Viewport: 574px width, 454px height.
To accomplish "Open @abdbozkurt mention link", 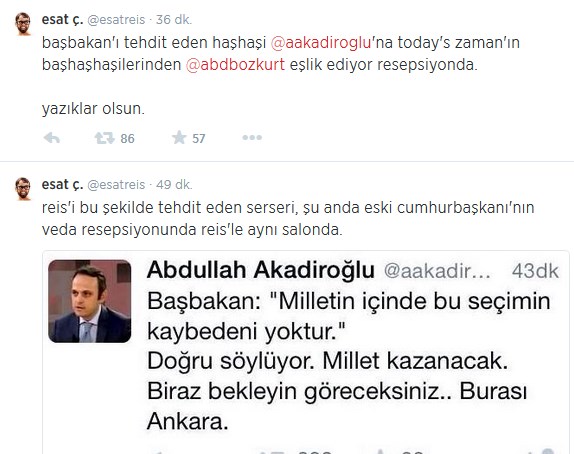I will click(235, 64).
